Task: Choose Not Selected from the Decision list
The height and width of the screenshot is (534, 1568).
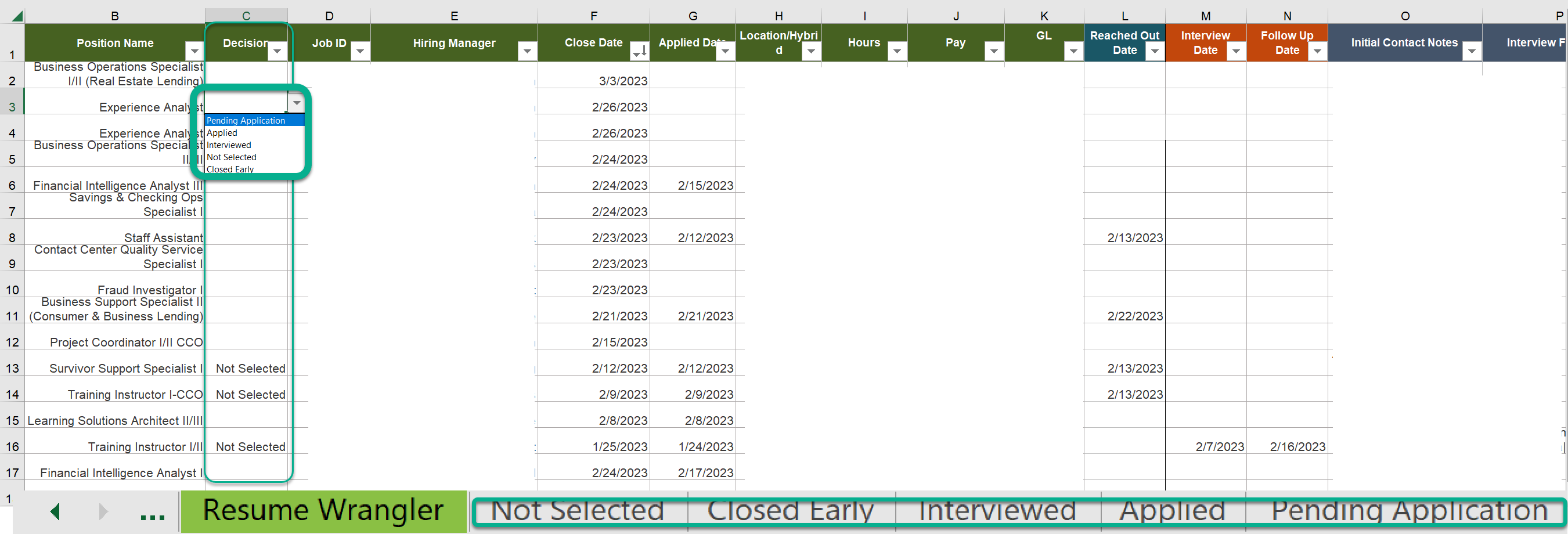Action: [x=254, y=157]
